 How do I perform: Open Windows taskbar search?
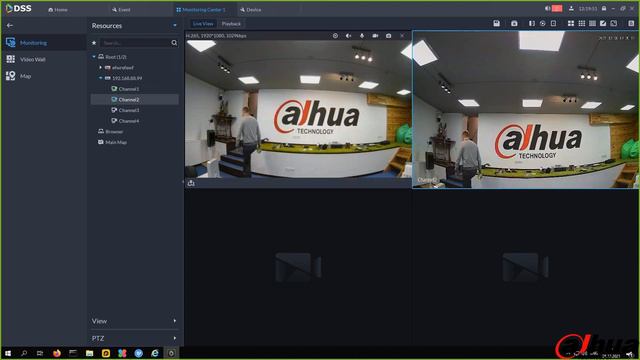(24, 353)
